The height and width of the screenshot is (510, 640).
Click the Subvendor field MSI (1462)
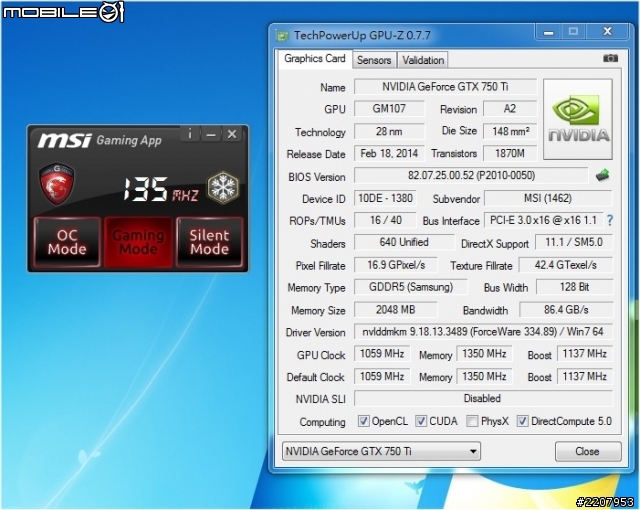click(x=548, y=198)
